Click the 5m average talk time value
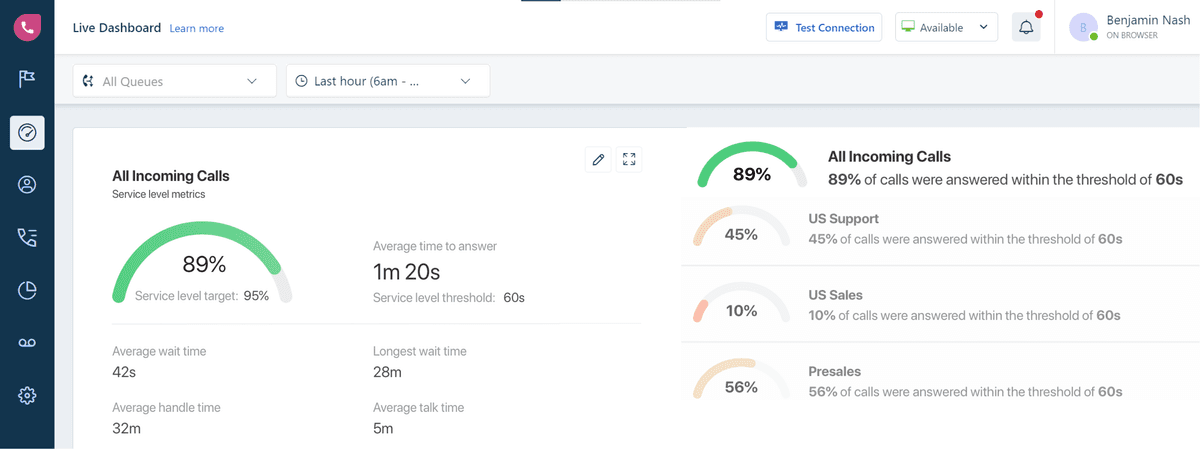The image size is (1200, 449). [383, 428]
